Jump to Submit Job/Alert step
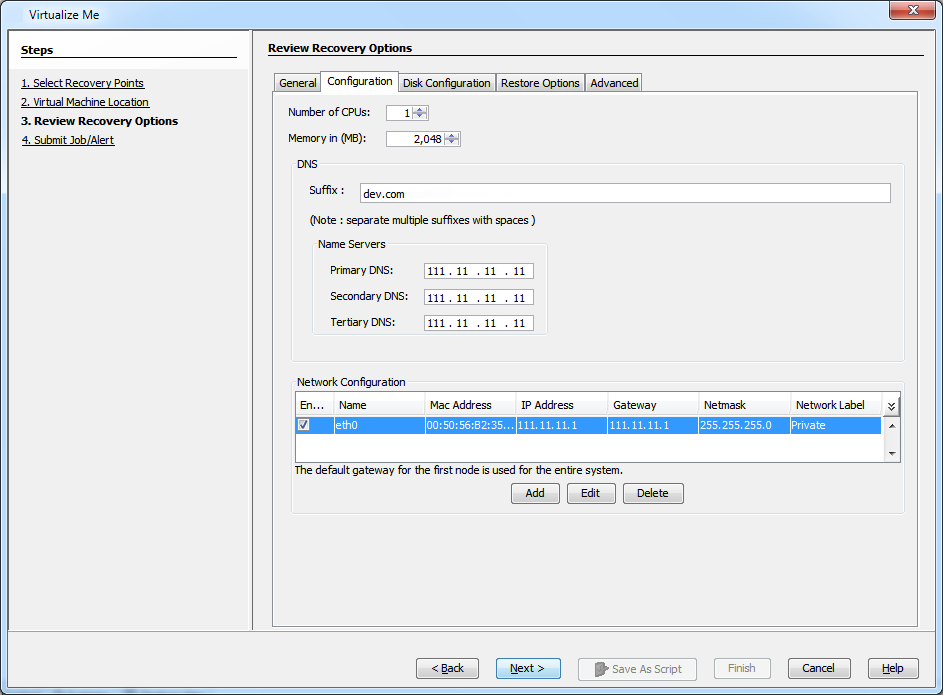Image resolution: width=943 pixels, height=695 pixels. click(68, 140)
